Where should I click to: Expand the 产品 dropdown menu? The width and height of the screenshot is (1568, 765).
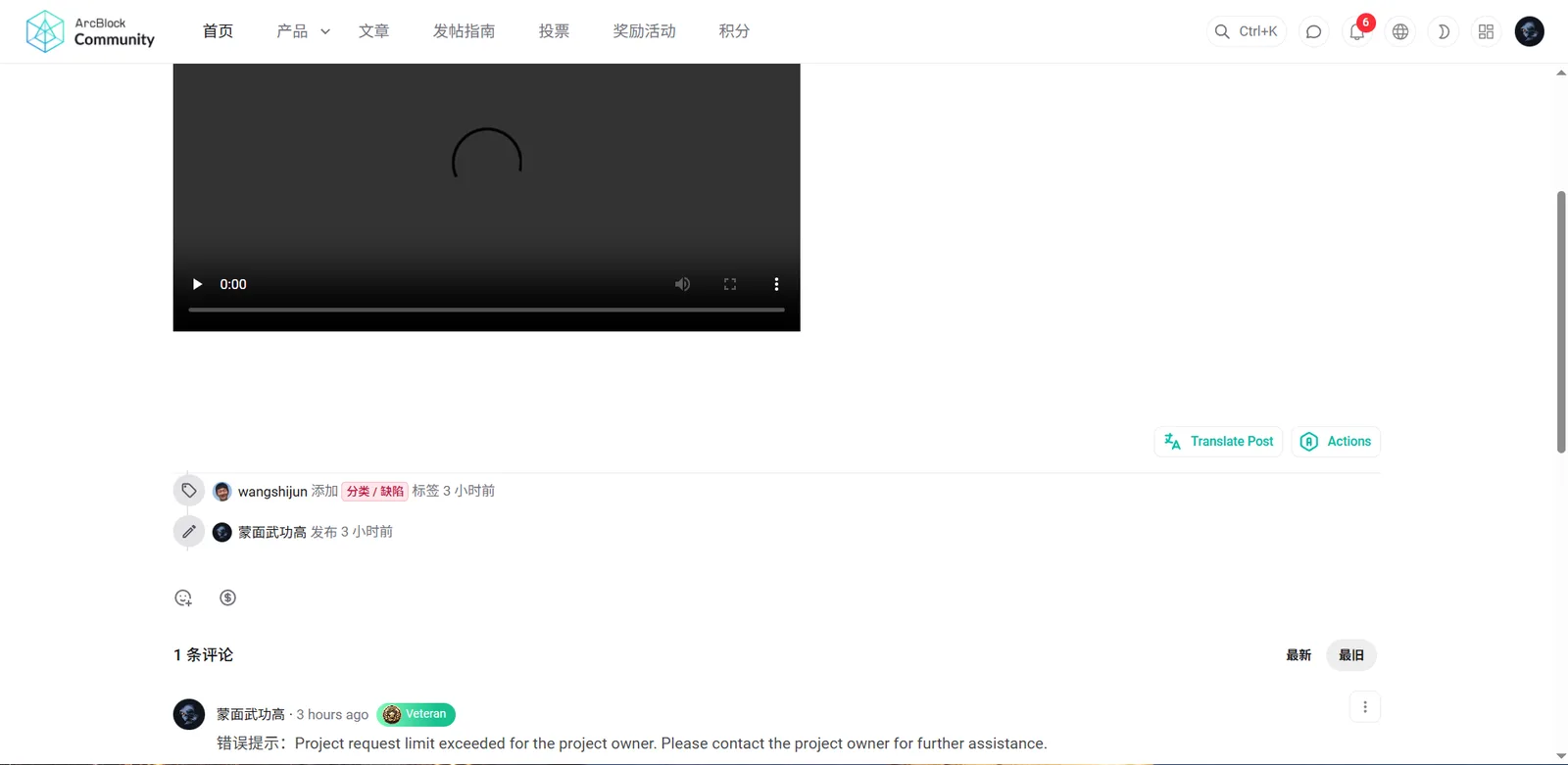303,31
